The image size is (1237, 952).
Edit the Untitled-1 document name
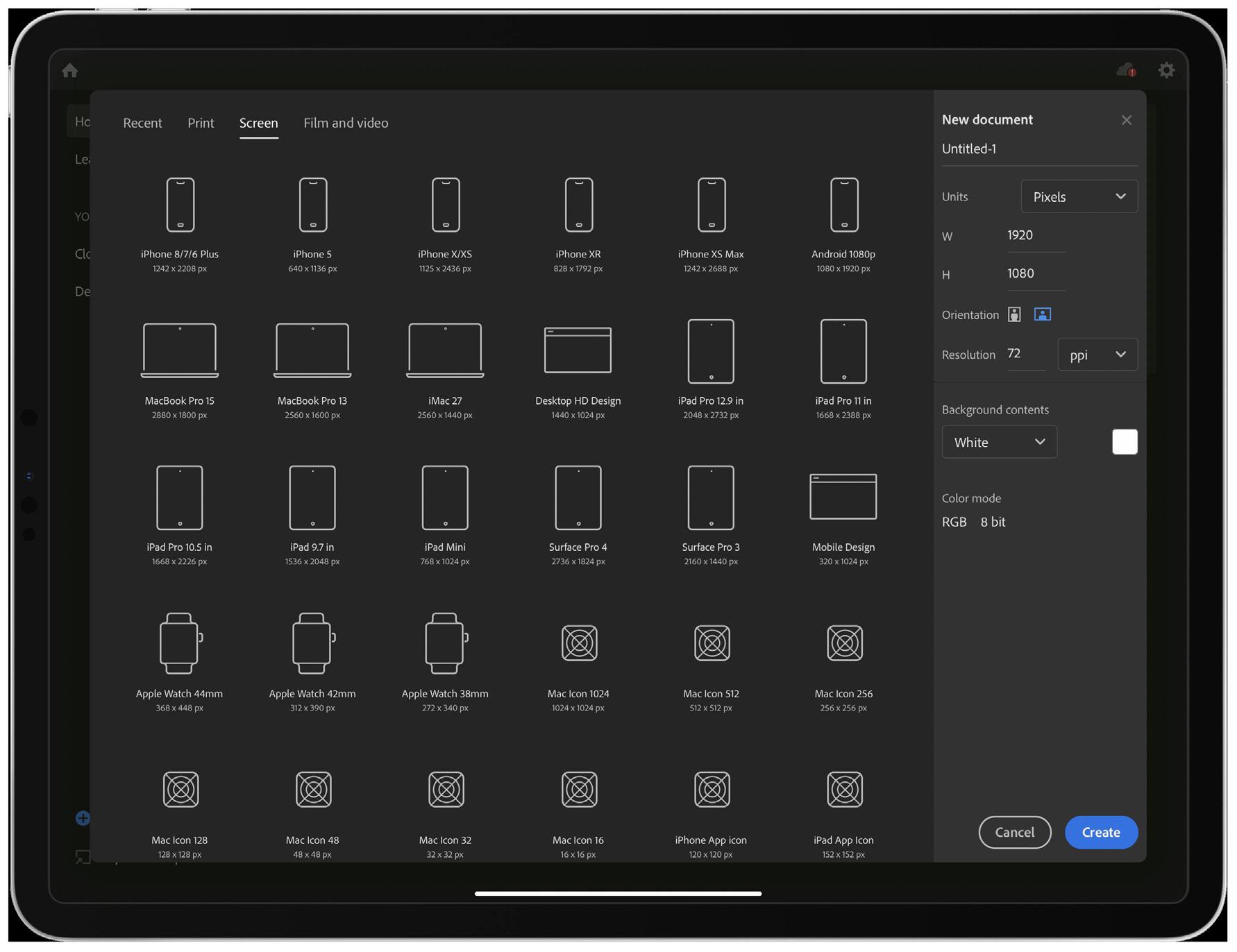1039,149
